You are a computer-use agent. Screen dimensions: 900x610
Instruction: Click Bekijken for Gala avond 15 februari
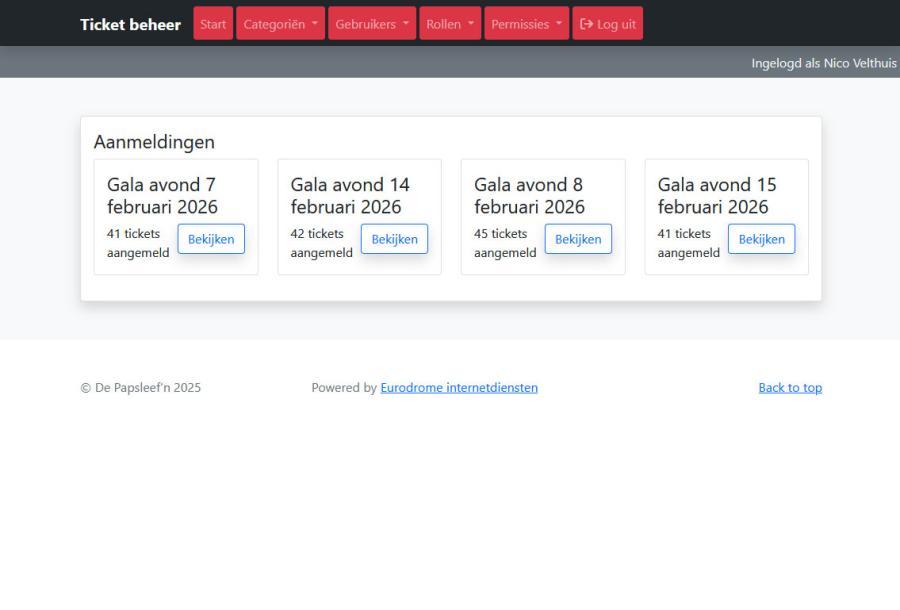tap(761, 239)
